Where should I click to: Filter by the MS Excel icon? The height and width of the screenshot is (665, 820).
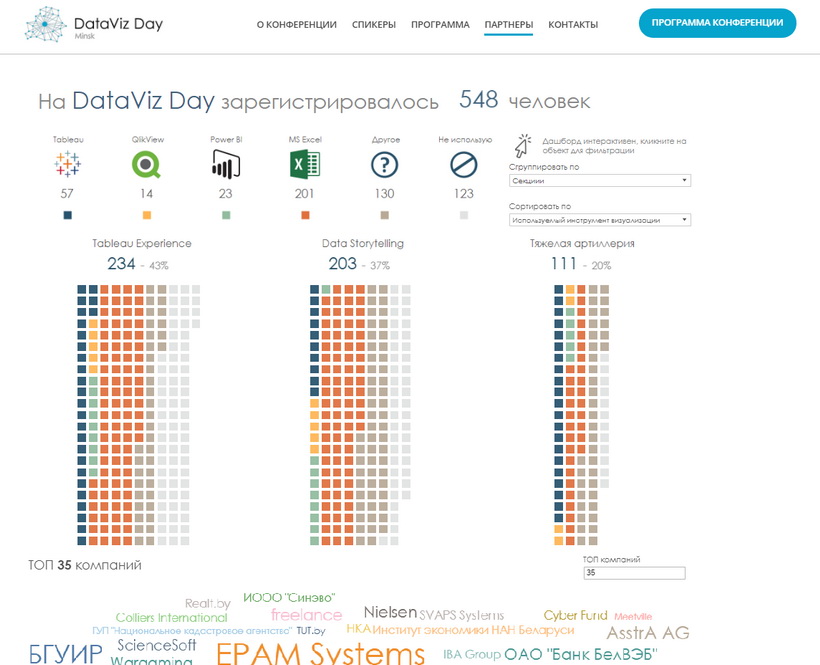click(305, 164)
